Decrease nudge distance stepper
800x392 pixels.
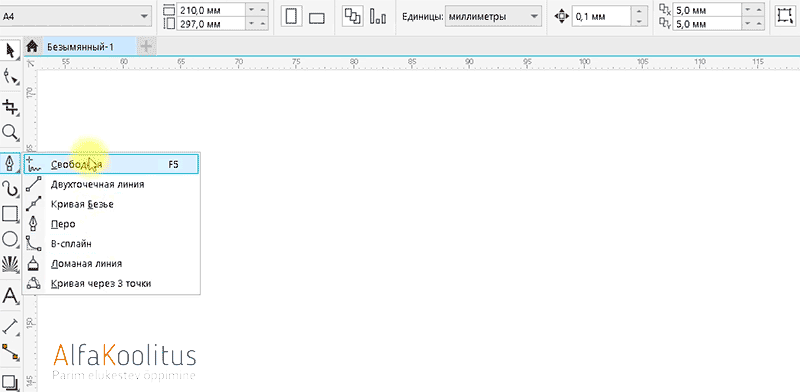(x=639, y=22)
